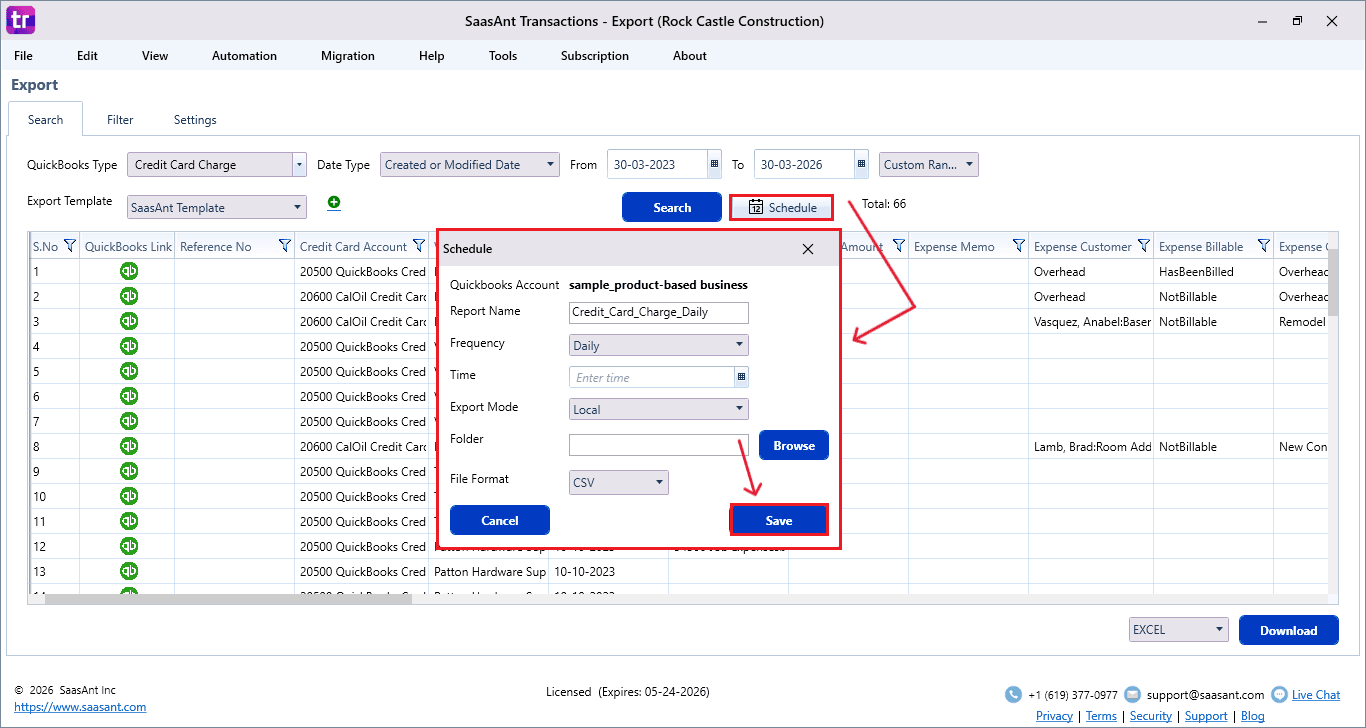Click the filter icon on Expense Billable column

1263,246
